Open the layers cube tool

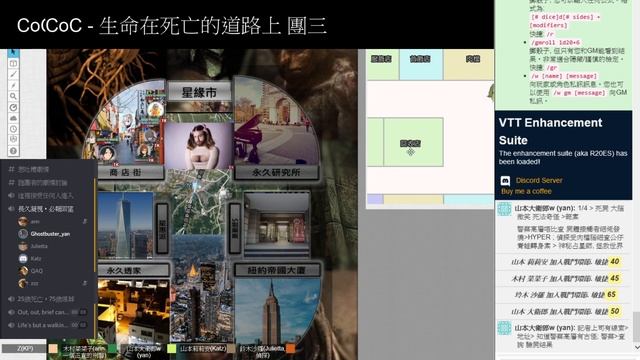point(13,64)
